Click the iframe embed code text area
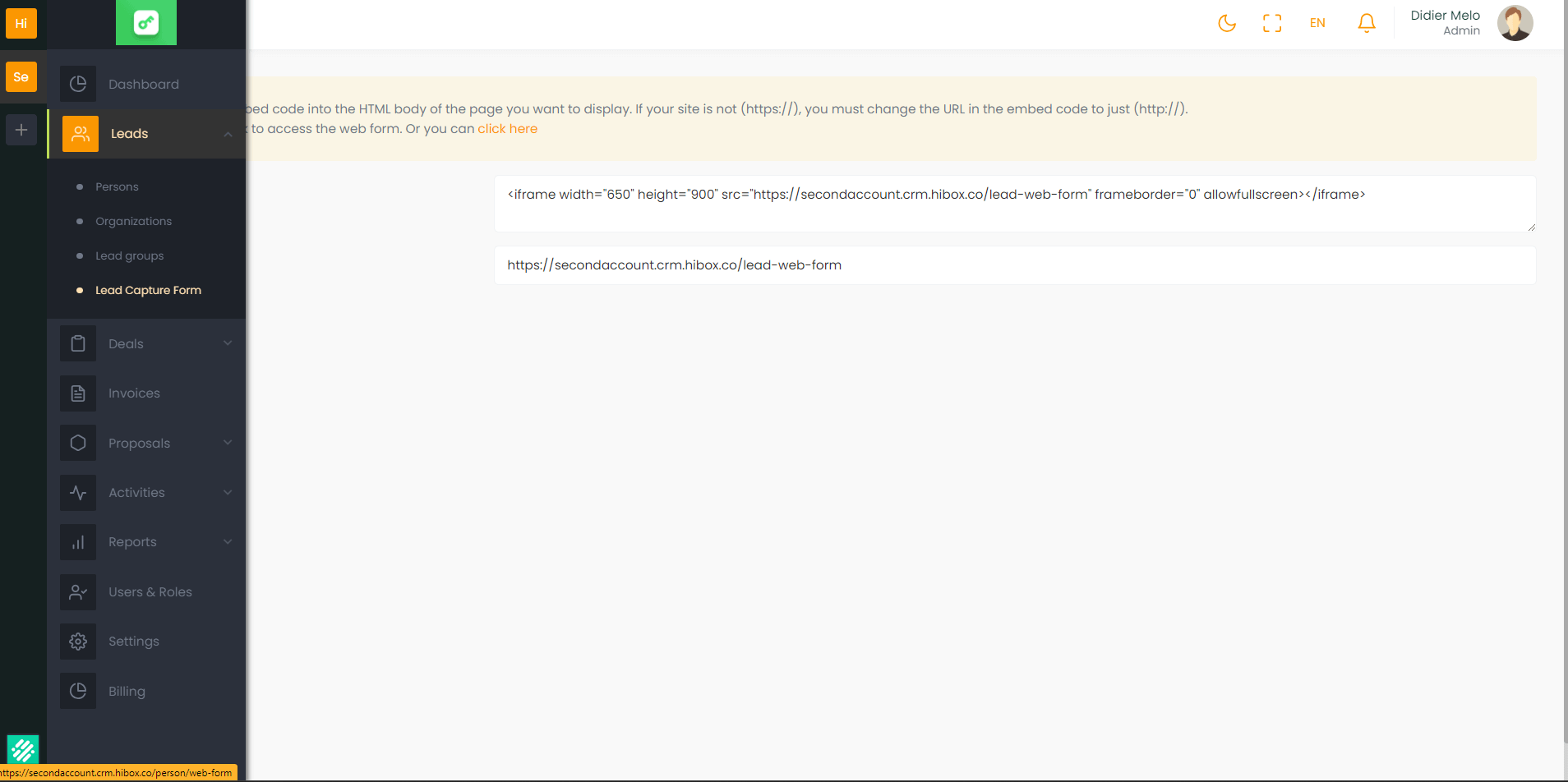The height and width of the screenshot is (782, 1568). [1014, 204]
